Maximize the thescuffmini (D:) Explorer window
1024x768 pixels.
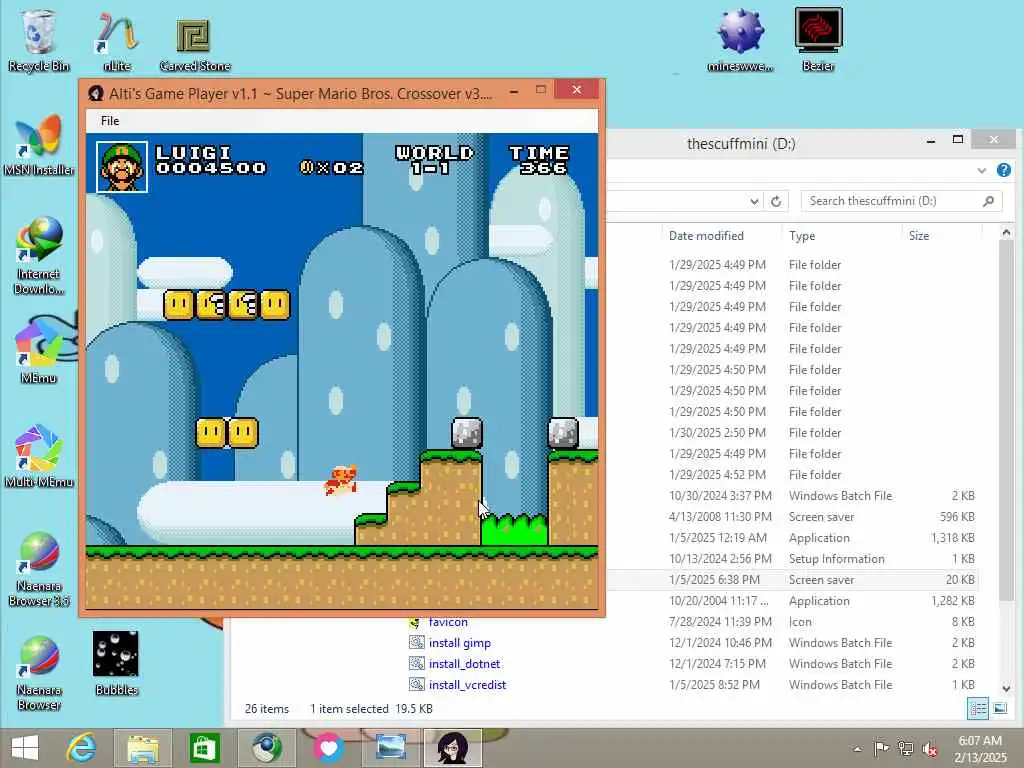(x=958, y=139)
